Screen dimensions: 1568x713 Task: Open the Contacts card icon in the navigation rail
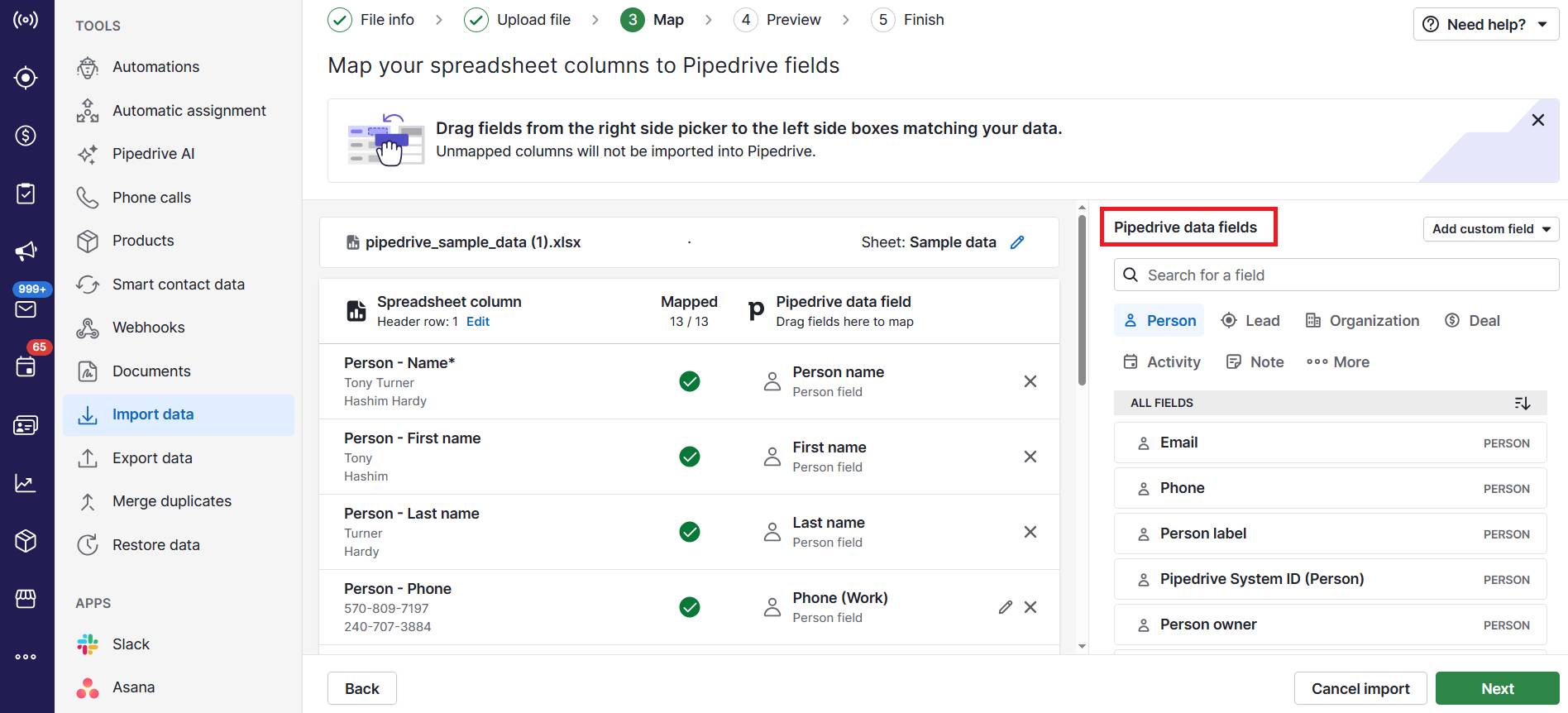[26, 425]
